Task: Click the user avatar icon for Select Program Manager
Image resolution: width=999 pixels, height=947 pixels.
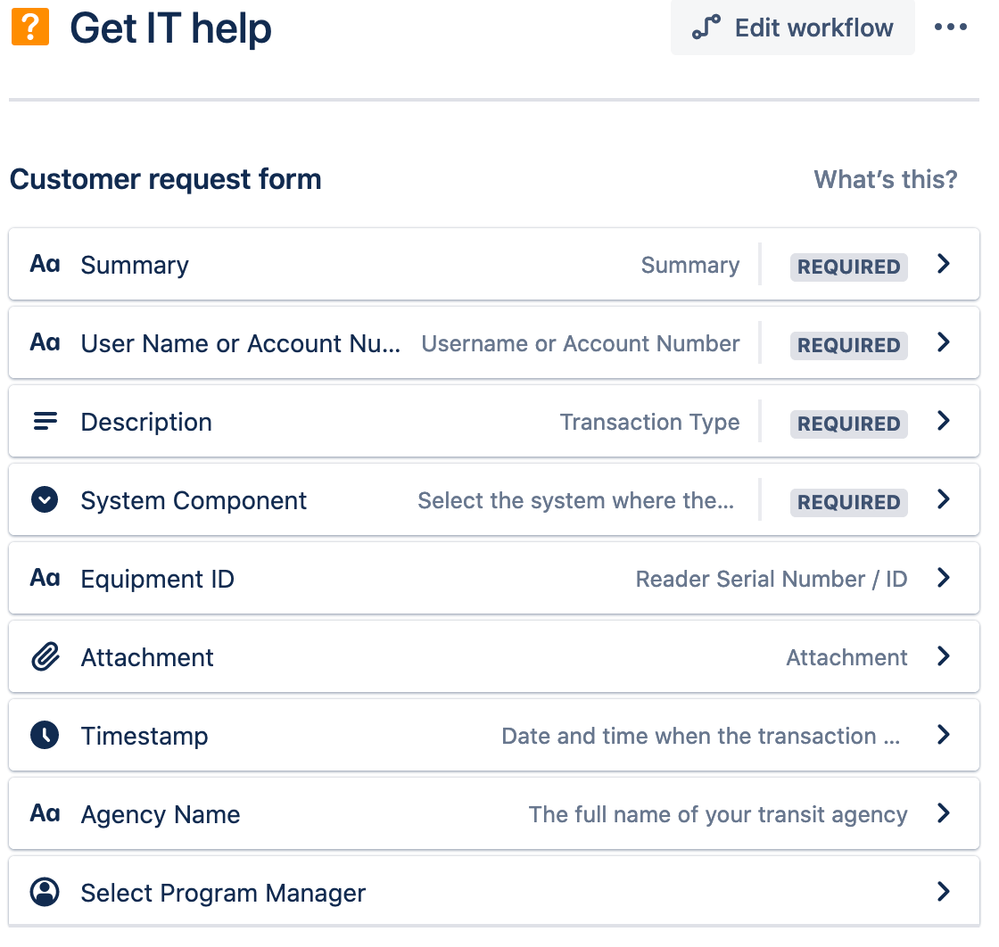Action: (45, 892)
